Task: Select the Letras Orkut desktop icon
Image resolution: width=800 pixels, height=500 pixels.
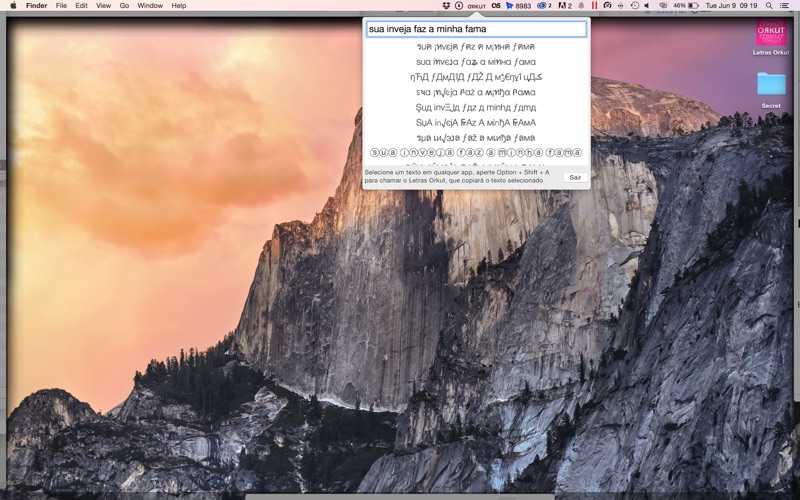Action: (771, 37)
